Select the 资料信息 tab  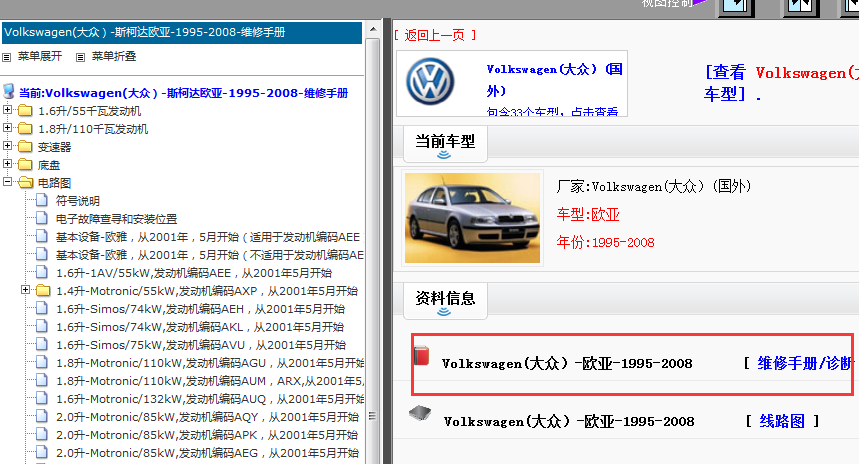[445, 301]
